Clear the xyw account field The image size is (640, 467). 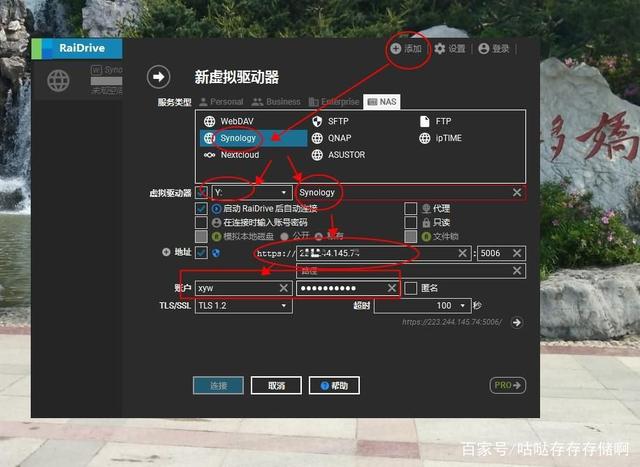284,288
